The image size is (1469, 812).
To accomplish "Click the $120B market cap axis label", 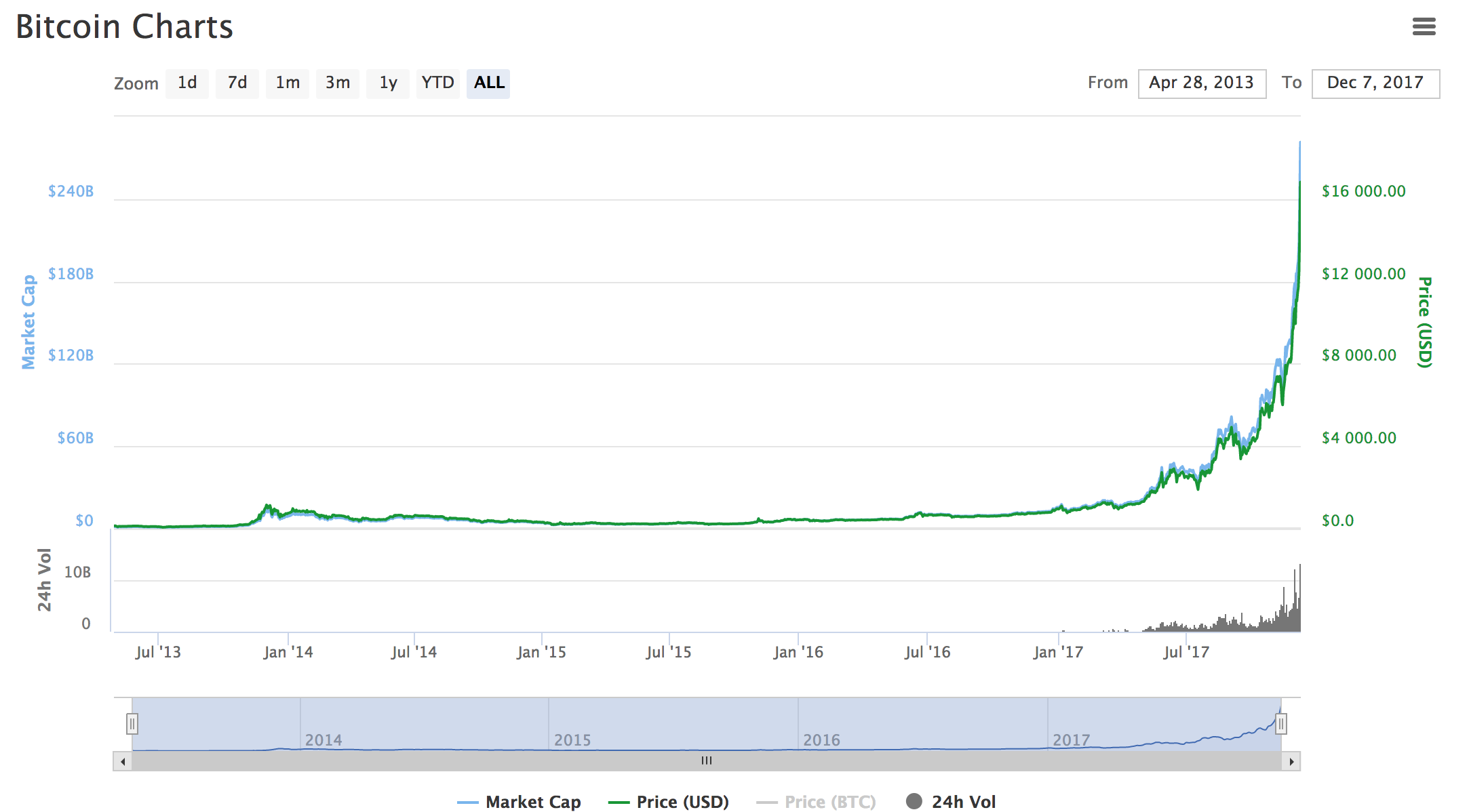I will click(x=71, y=355).
